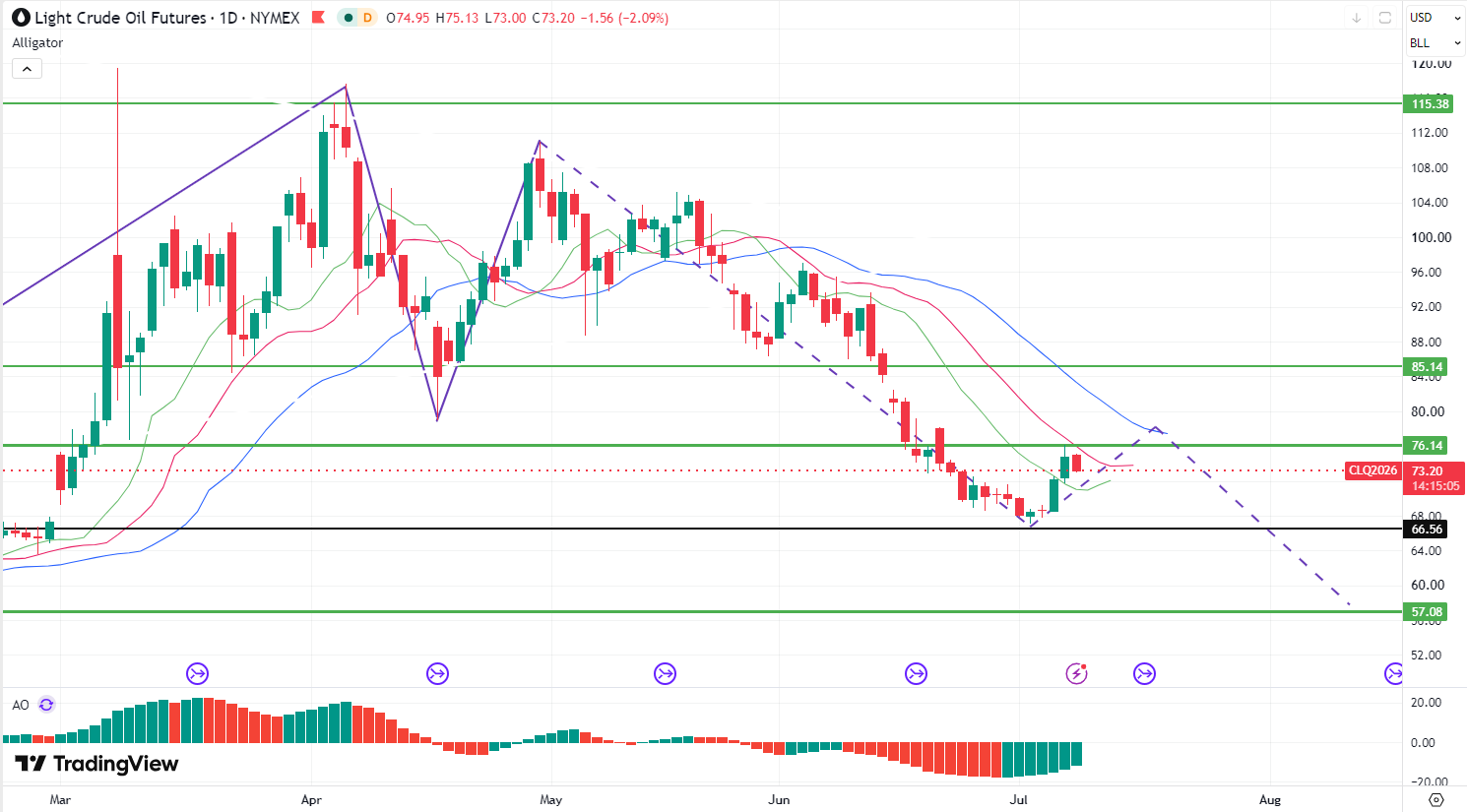Click the H75.13 high value
Screen dimensions: 1467x812
click(x=457, y=18)
